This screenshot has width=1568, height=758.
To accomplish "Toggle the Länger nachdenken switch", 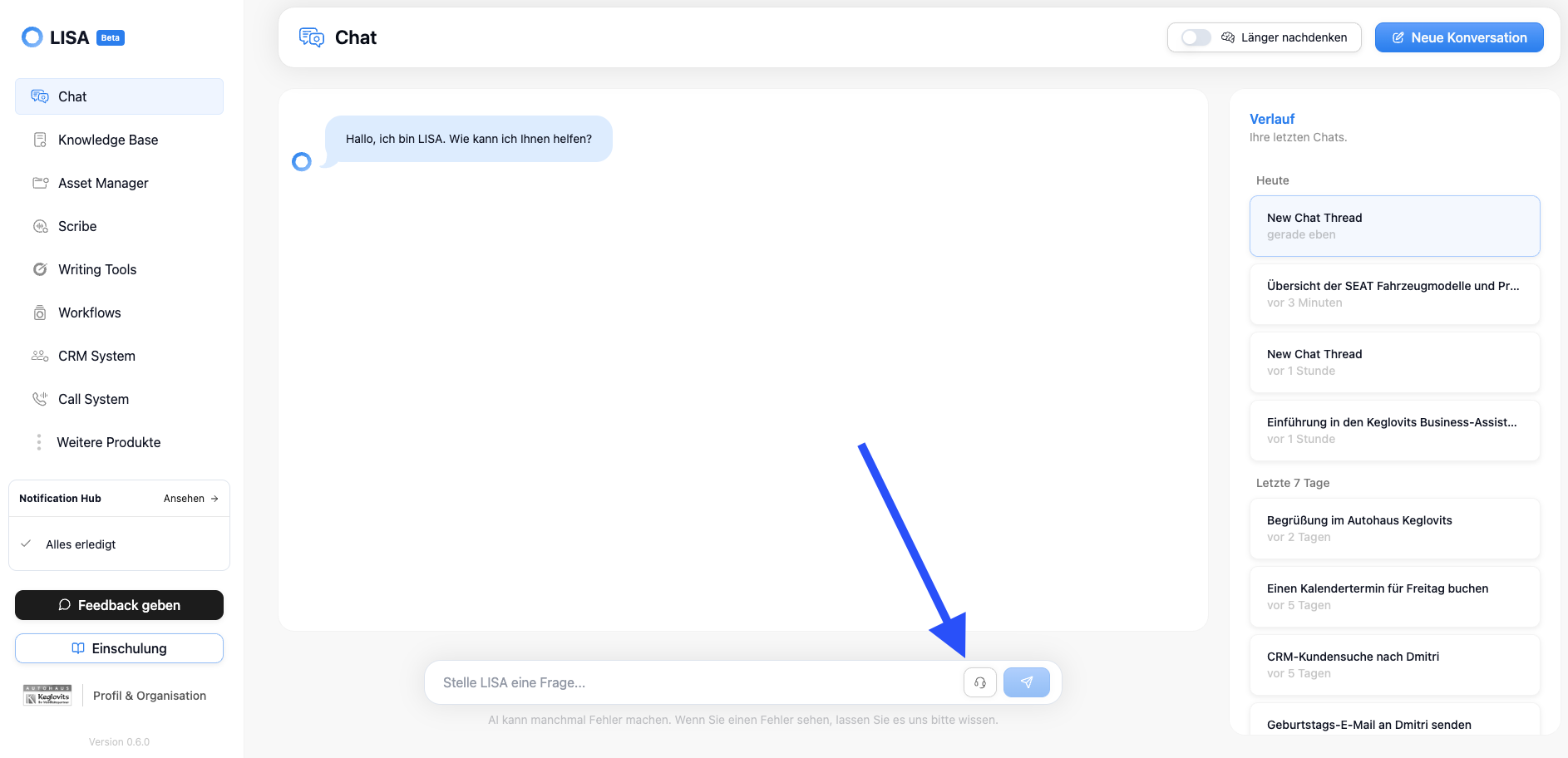I will 1196,37.
